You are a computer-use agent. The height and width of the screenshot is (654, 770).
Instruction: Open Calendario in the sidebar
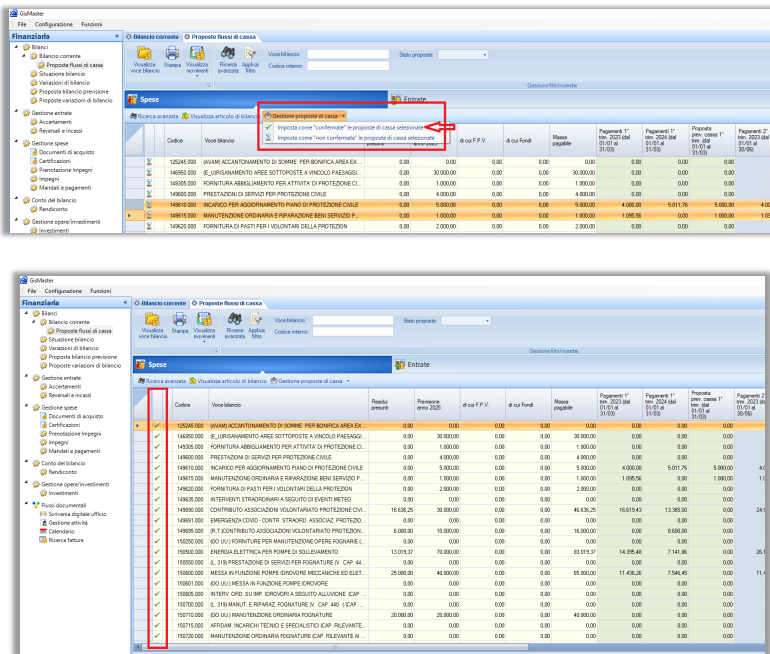(x=62, y=531)
